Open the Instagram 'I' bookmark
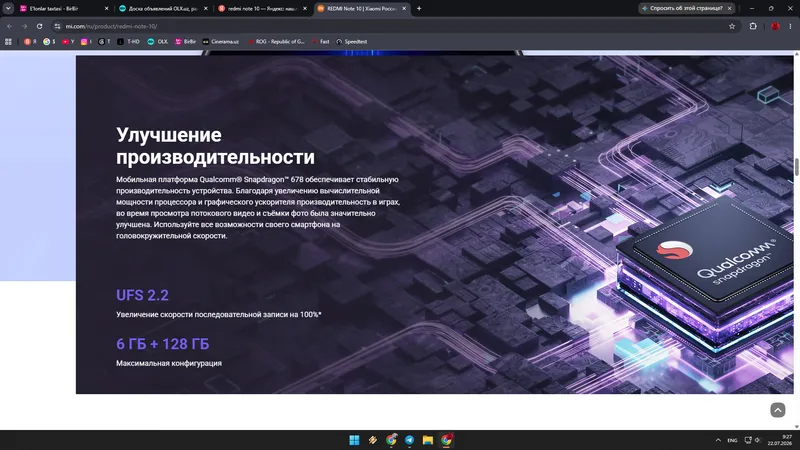The height and width of the screenshot is (450, 800). 86,42
